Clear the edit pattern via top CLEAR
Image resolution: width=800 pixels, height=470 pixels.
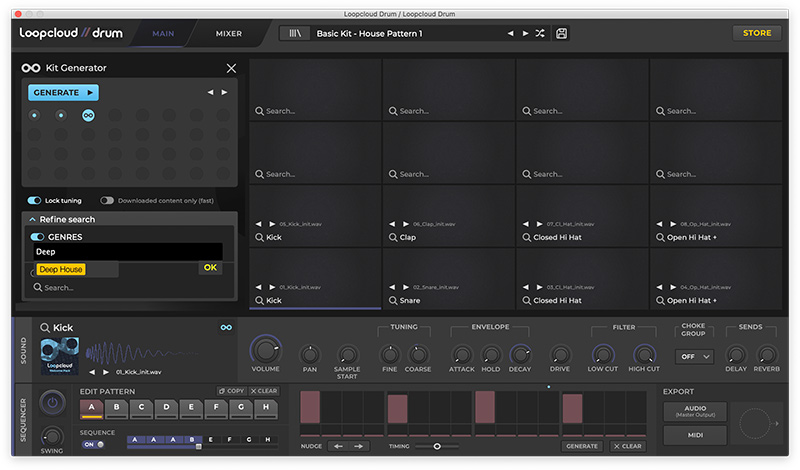click(263, 391)
